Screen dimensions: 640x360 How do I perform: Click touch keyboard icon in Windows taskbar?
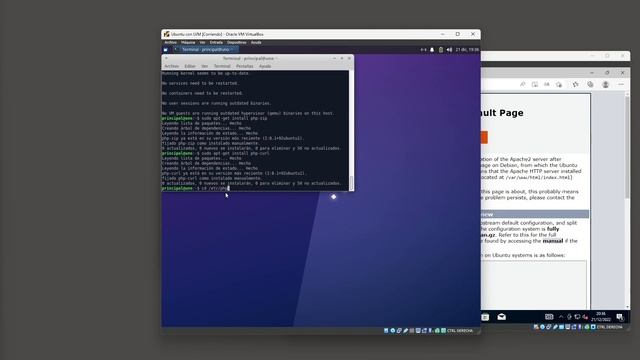click(549, 317)
